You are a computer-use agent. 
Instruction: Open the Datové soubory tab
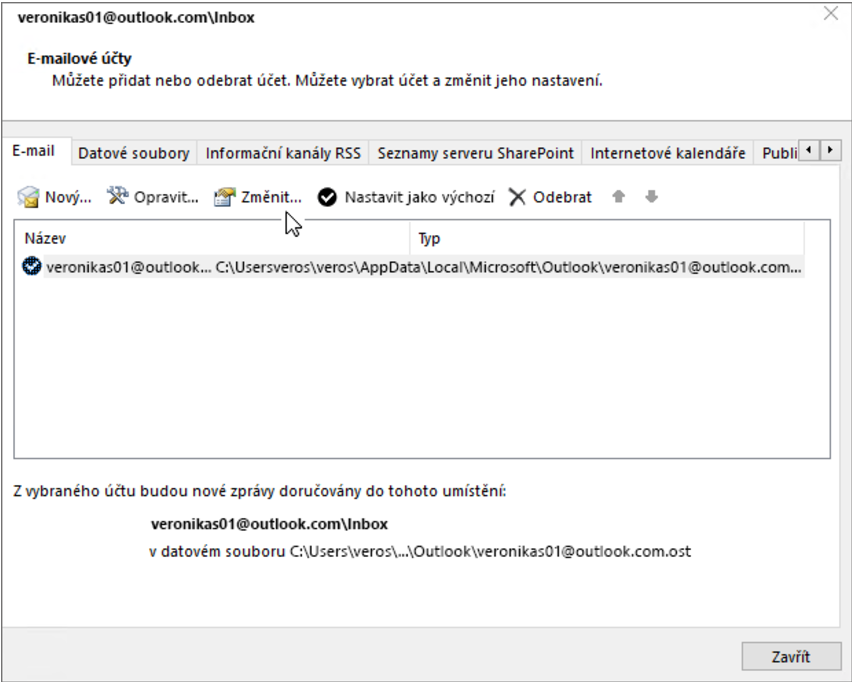coord(134,153)
